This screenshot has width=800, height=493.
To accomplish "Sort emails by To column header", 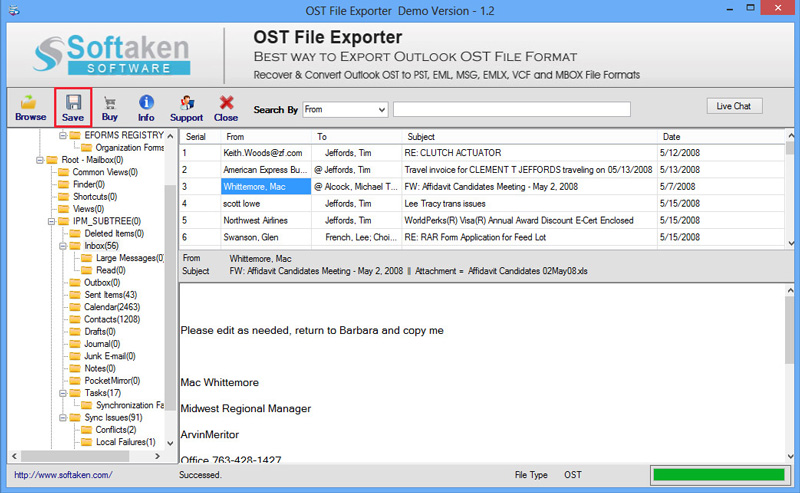I will tap(357, 137).
